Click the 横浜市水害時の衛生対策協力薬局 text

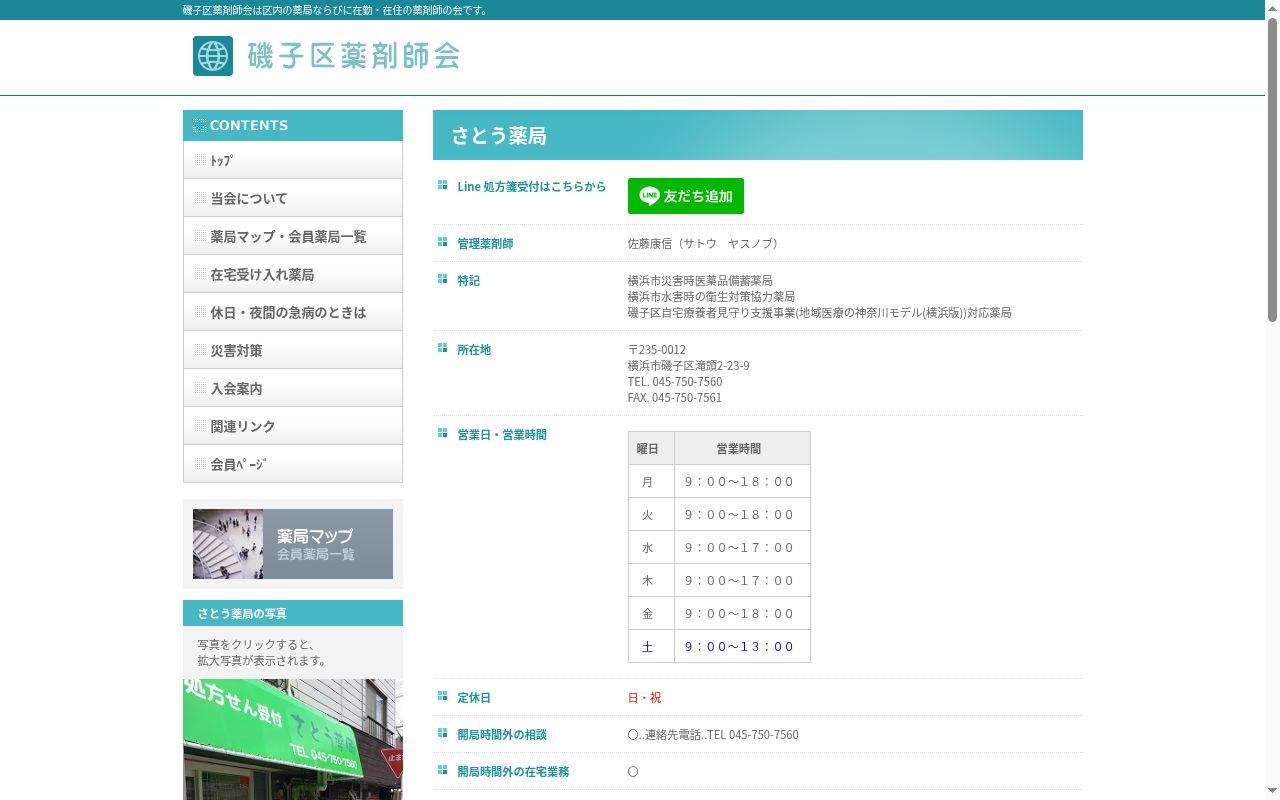pyautogui.click(x=712, y=297)
